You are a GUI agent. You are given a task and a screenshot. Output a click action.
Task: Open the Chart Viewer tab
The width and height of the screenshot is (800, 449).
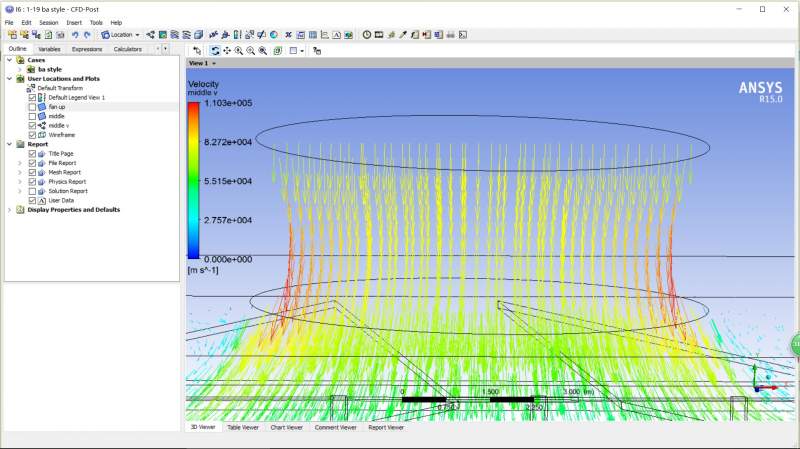(285, 427)
